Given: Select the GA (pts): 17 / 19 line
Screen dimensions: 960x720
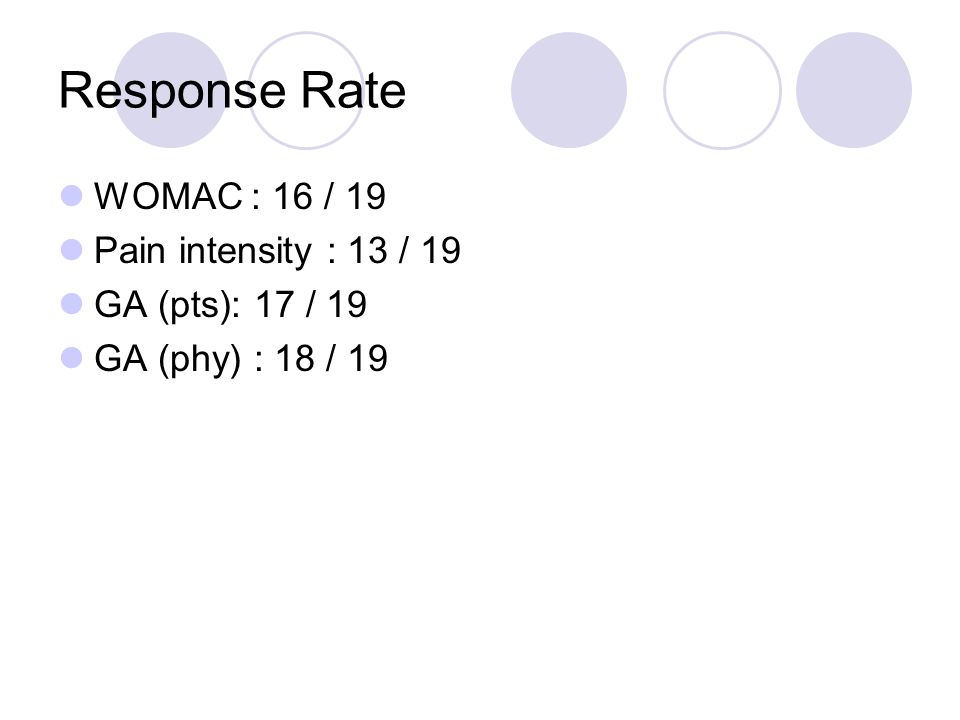Looking at the screenshot, I should click(230, 305).
